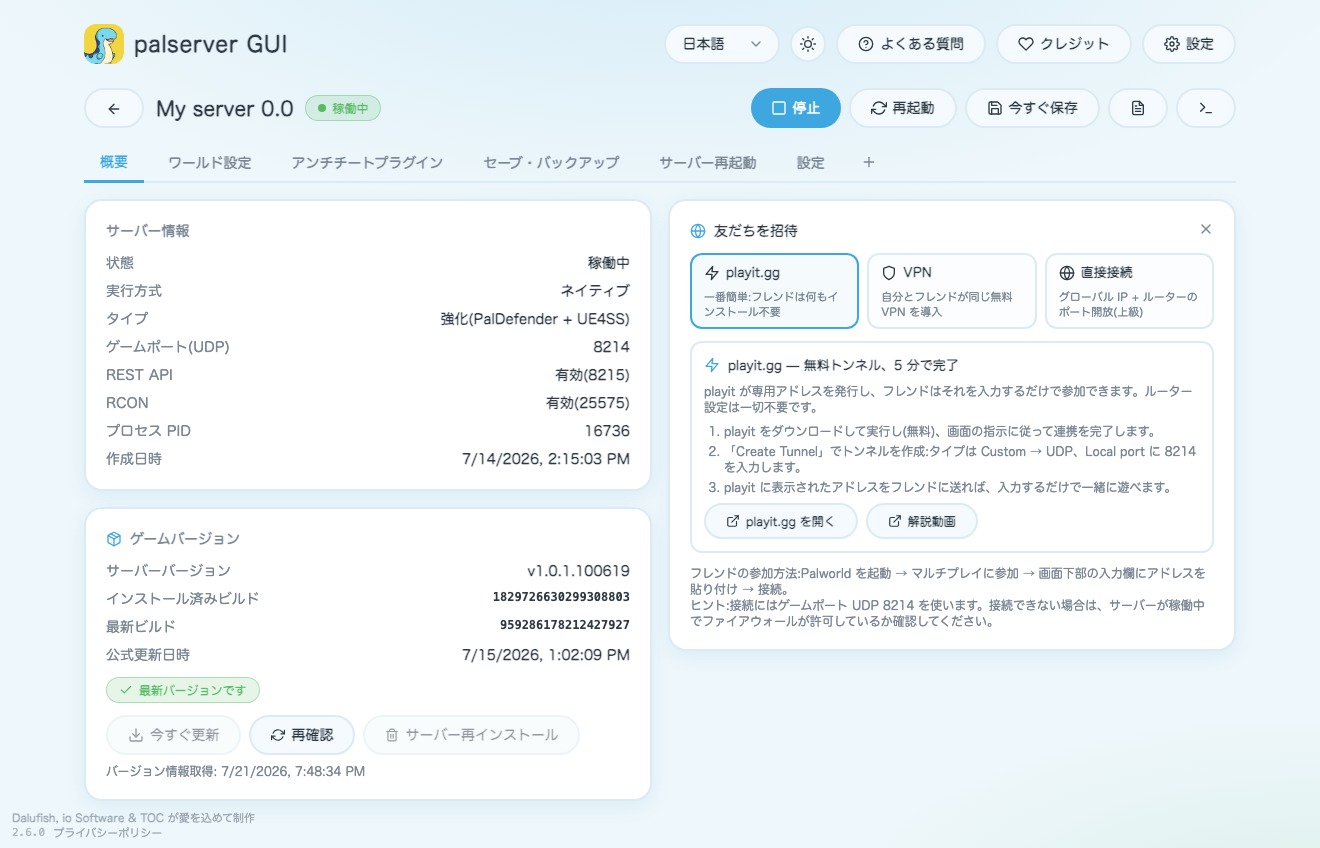
Task: Click the サーバー情報 card heading
Action: click(148, 231)
